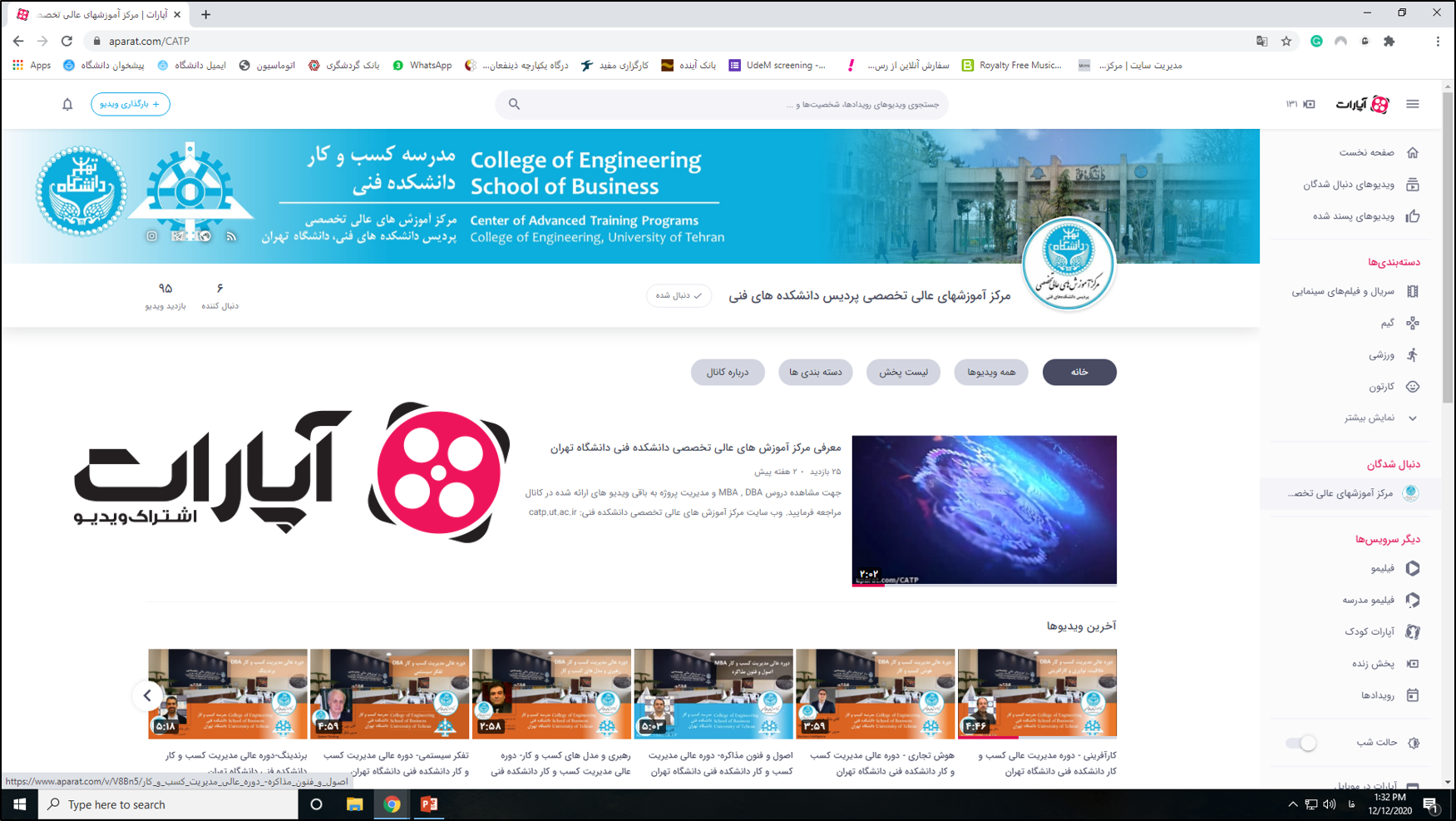
Task: Open رویدادها calendar icon
Action: (x=1413, y=695)
